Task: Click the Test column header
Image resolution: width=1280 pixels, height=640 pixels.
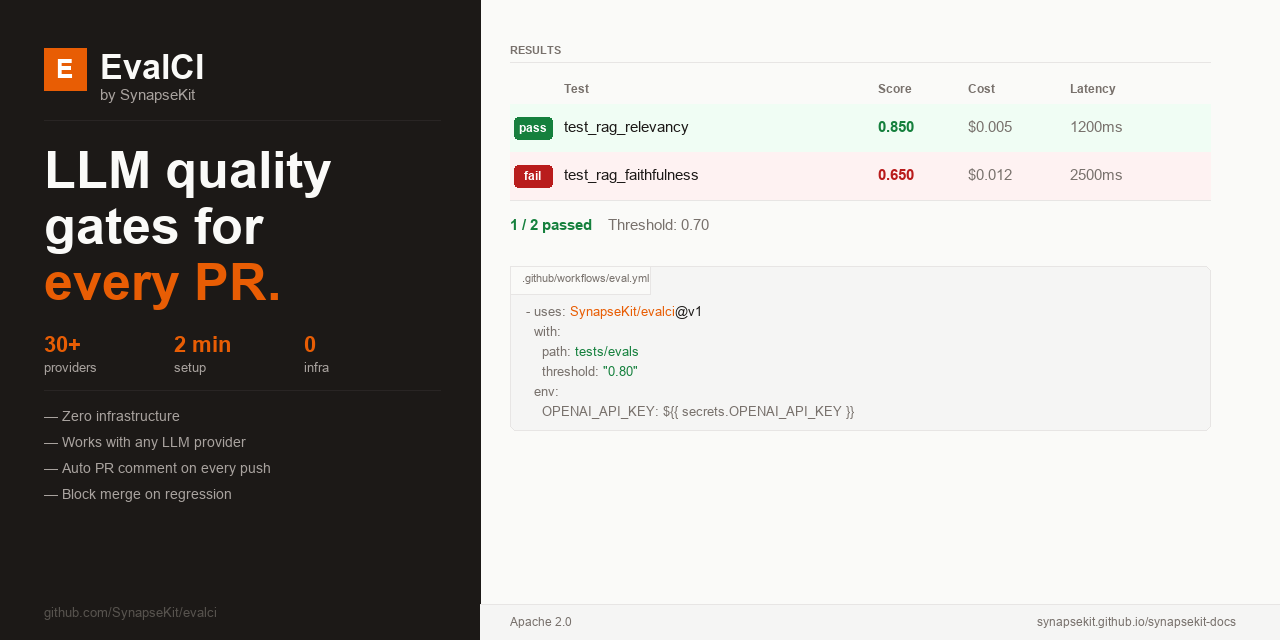Action: coord(576,89)
